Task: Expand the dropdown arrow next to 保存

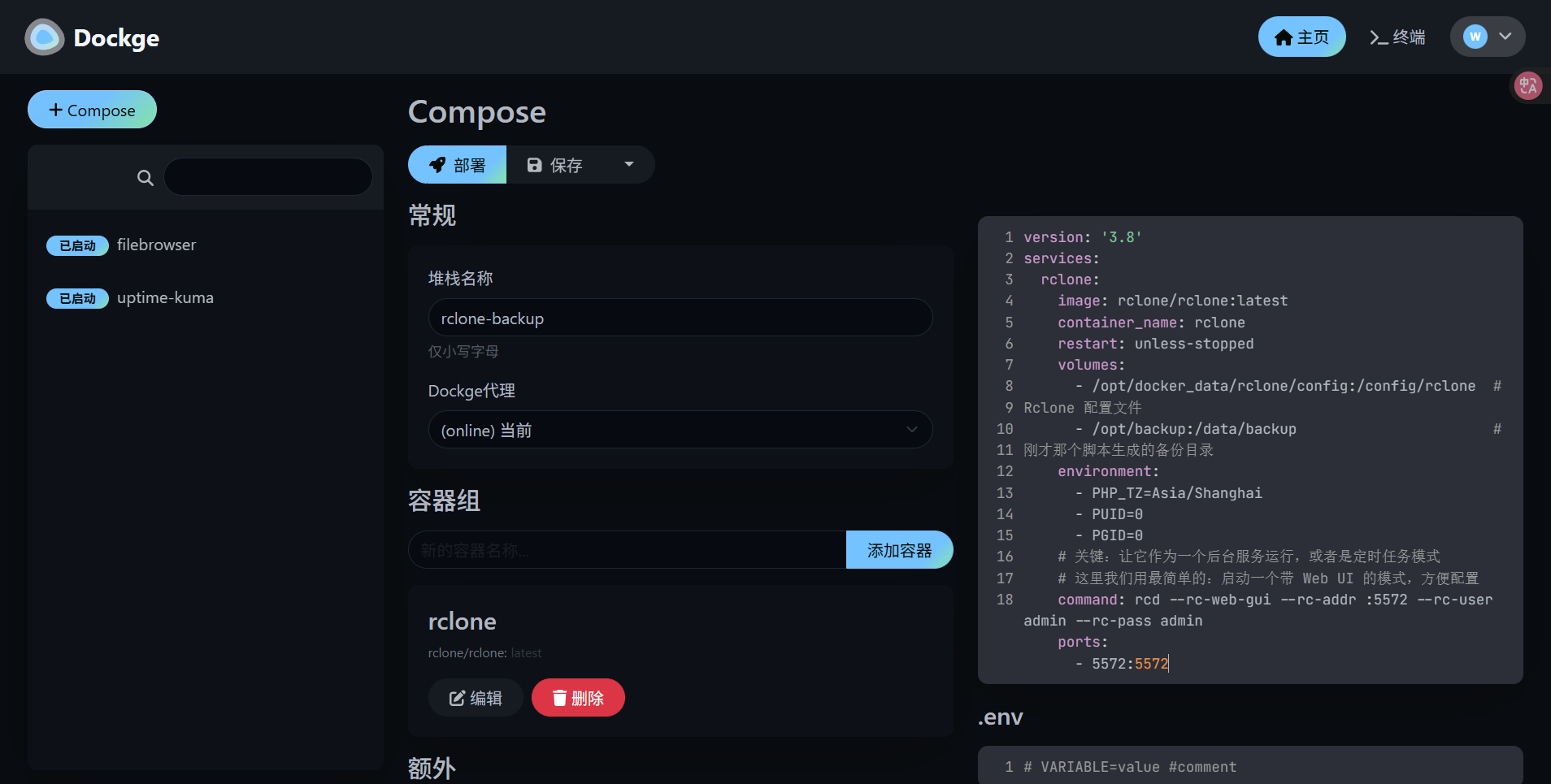Action: click(629, 165)
